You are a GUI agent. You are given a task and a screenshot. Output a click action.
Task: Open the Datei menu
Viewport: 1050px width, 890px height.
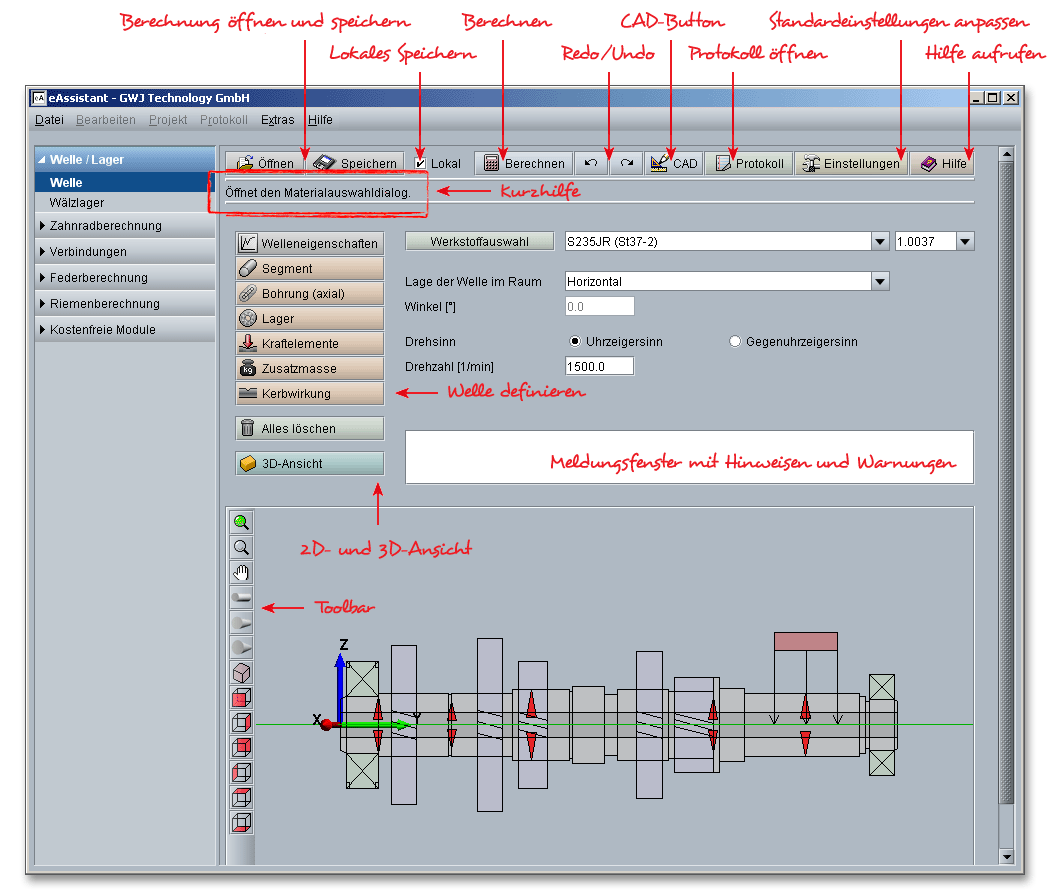pyautogui.click(x=48, y=120)
